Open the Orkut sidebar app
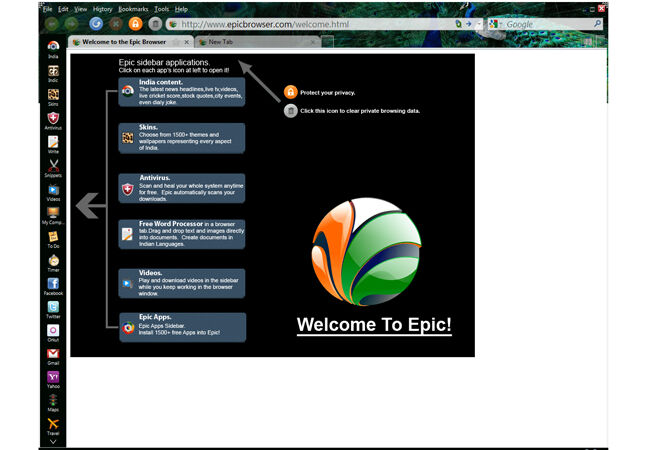This screenshot has height=450, width=650. tap(53, 333)
